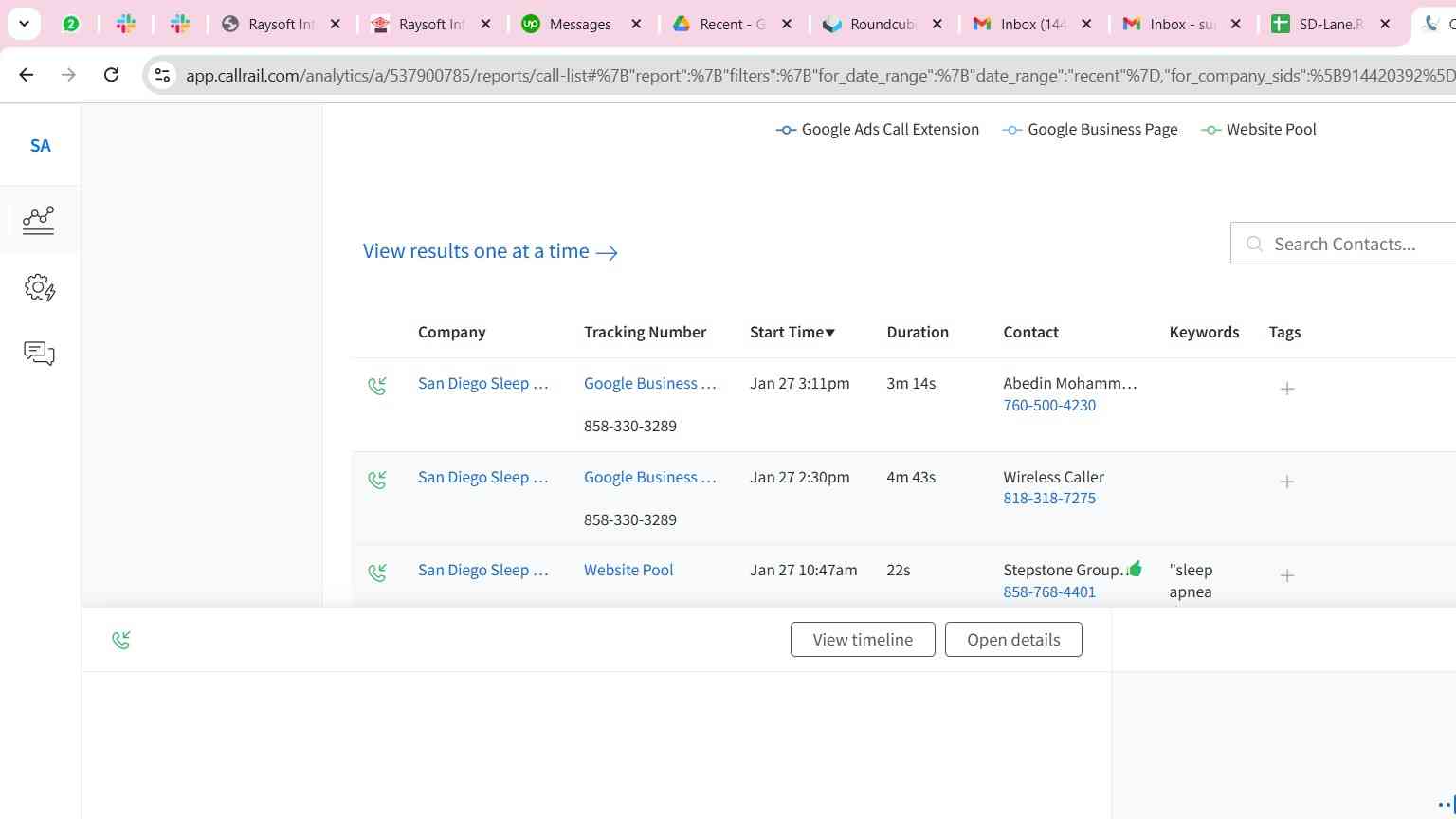Open contact number 858-768-4401
The image size is (1456, 819).
[1049, 592]
